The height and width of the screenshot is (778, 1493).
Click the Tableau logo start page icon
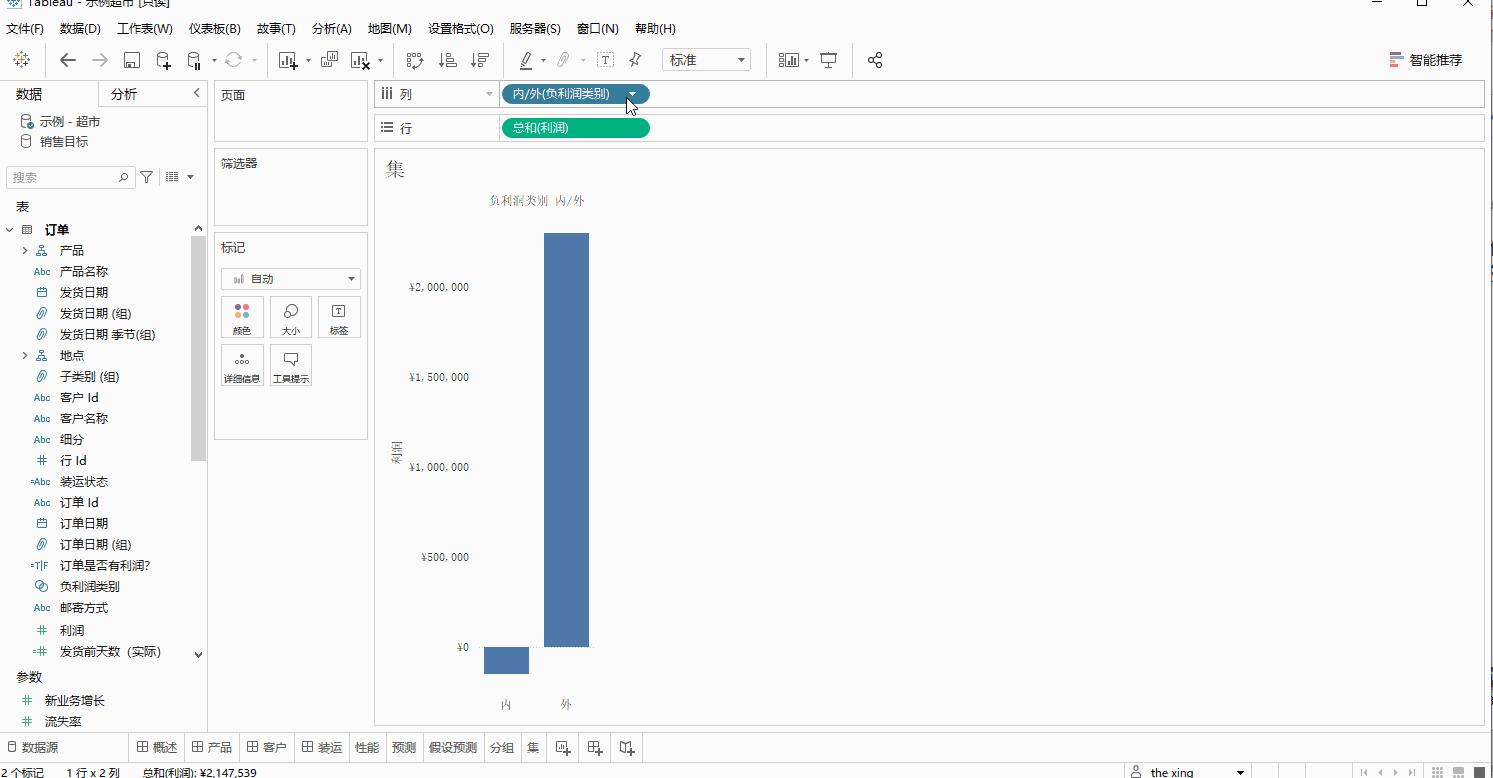point(21,60)
